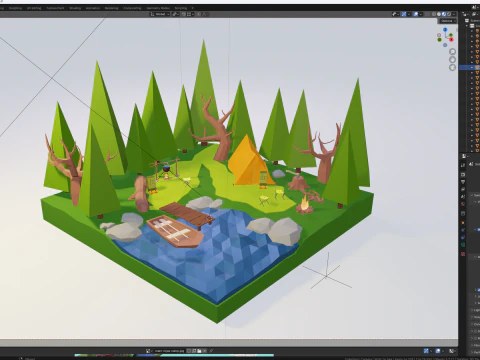Open the viewport Options dropdown

tap(448, 21)
